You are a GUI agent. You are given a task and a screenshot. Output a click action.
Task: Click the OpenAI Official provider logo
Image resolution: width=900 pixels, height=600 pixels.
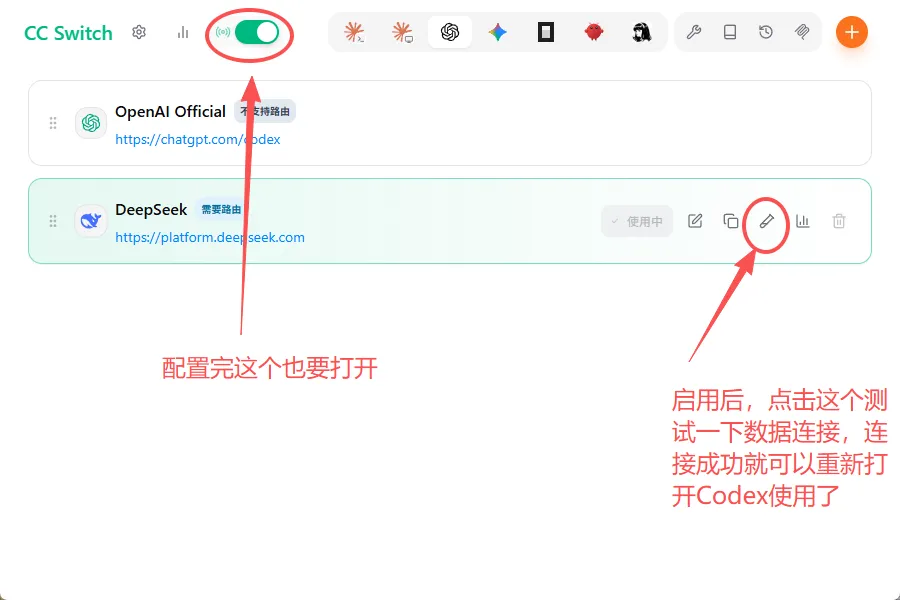tap(91, 123)
